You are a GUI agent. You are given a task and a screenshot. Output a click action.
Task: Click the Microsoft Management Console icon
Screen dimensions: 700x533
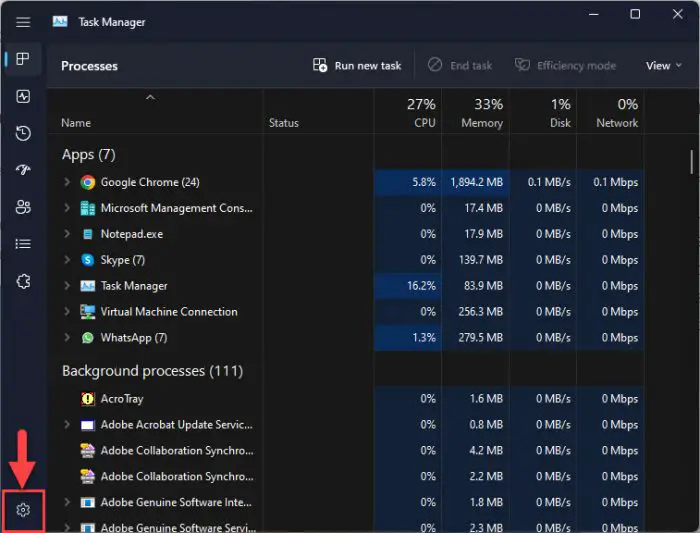[88, 208]
